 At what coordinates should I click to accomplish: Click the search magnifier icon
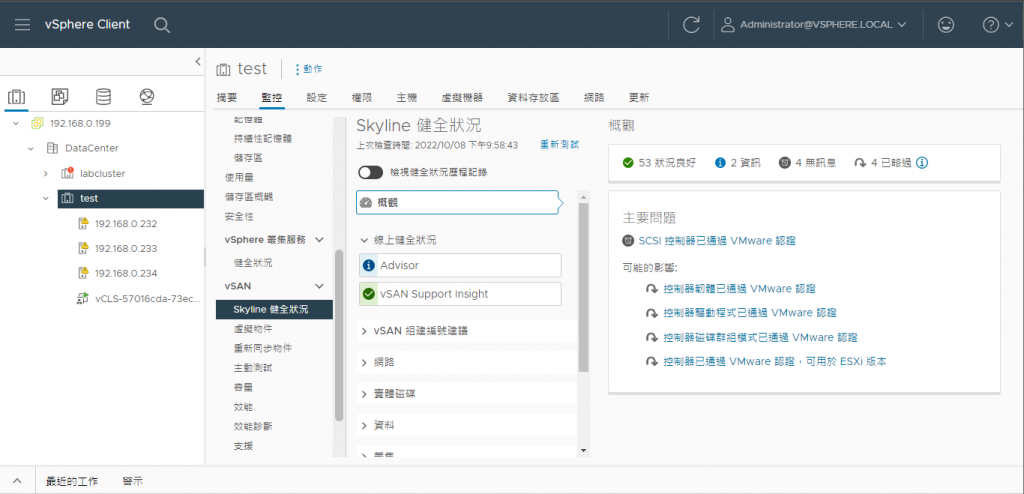click(x=162, y=25)
